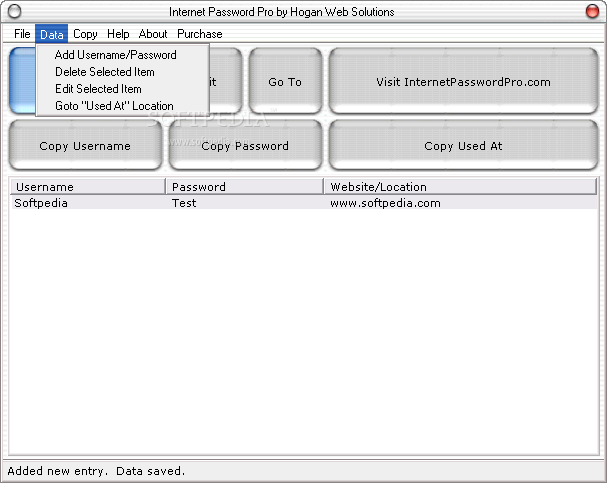This screenshot has height=483, width=607.
Task: Click the Copy Username button
Action: point(85,146)
